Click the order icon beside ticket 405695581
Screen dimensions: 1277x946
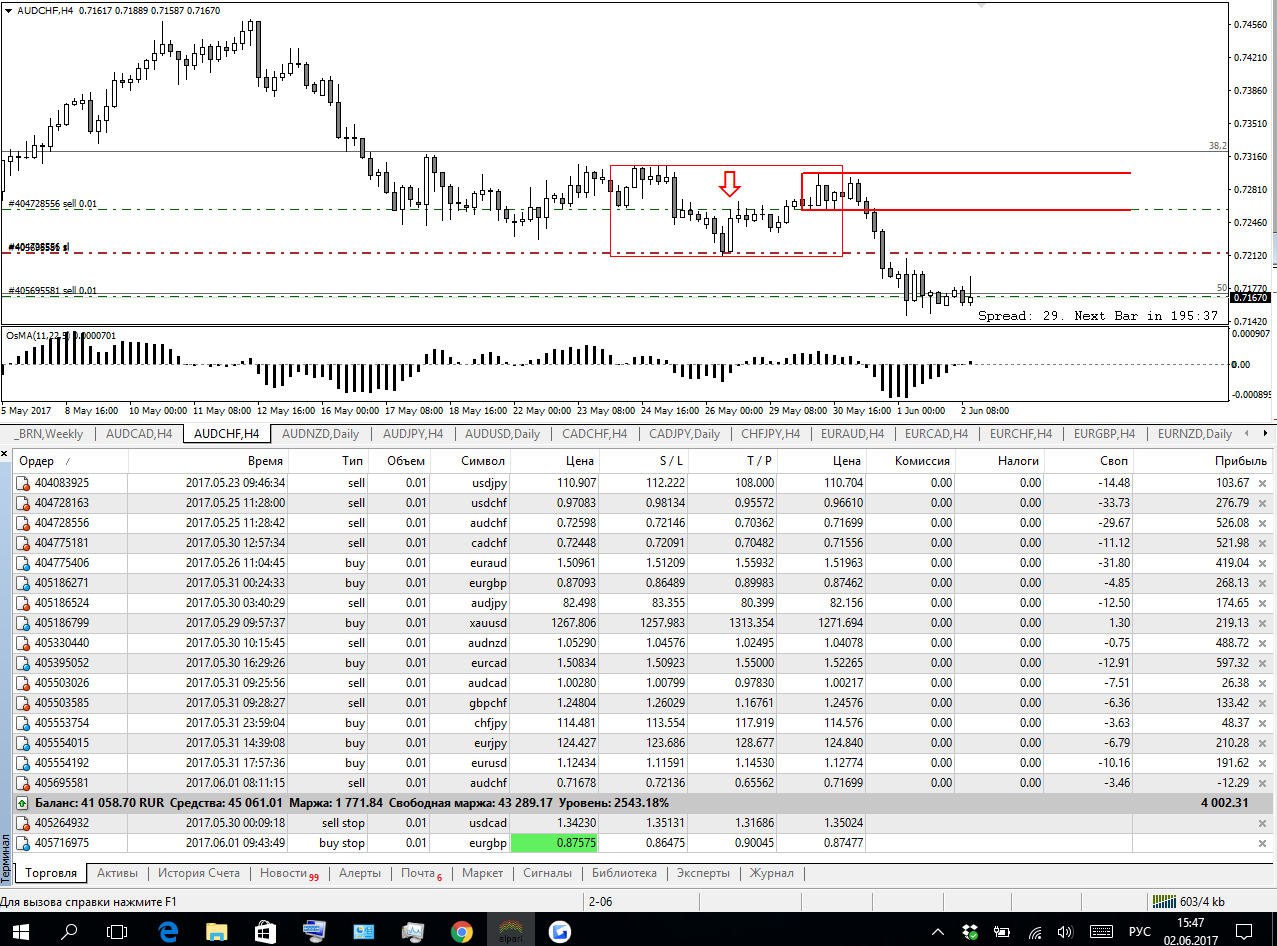23,783
